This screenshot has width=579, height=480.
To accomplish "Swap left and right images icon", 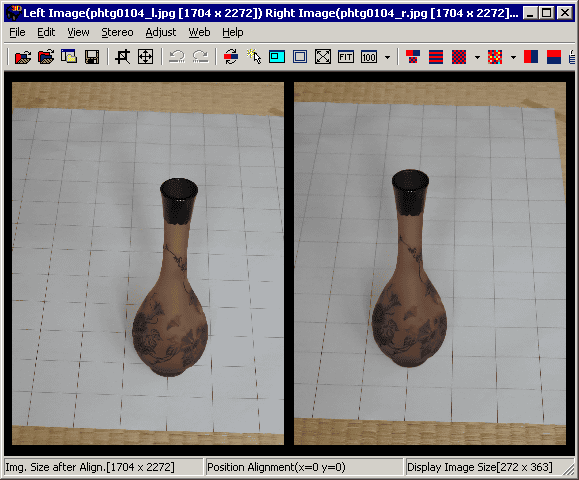I will (231, 57).
